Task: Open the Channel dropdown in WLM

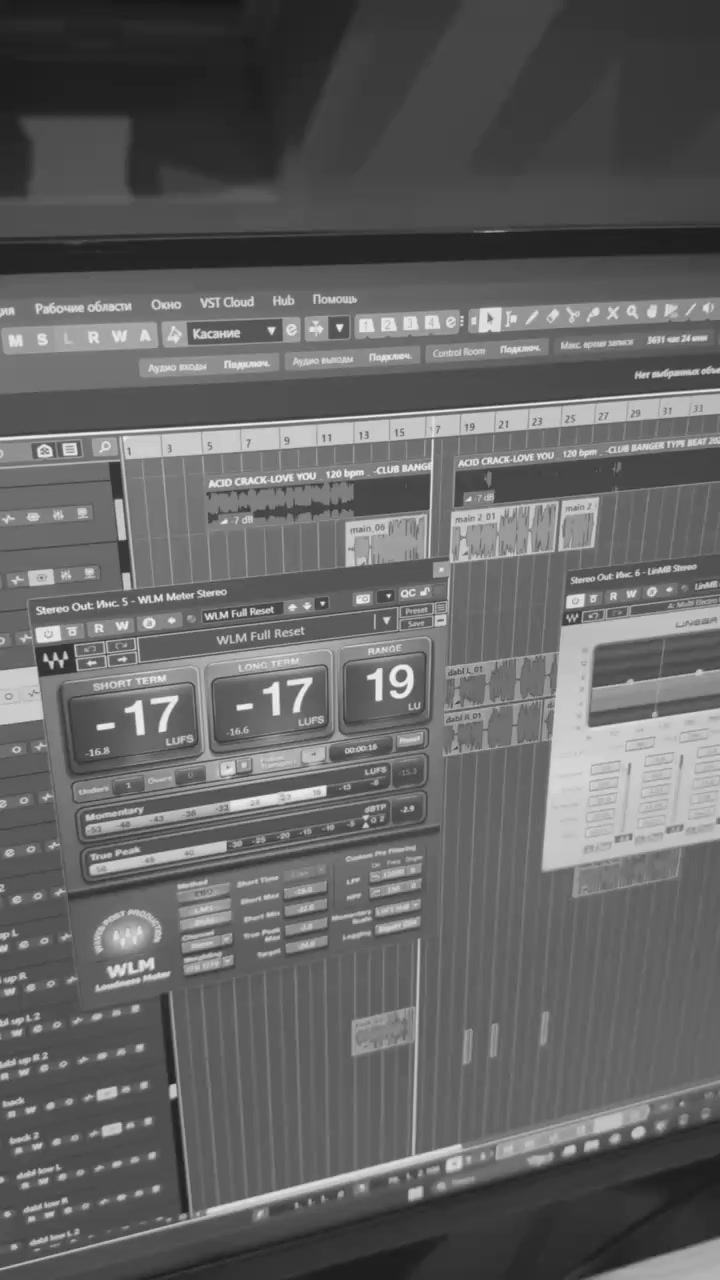Action: pos(206,942)
